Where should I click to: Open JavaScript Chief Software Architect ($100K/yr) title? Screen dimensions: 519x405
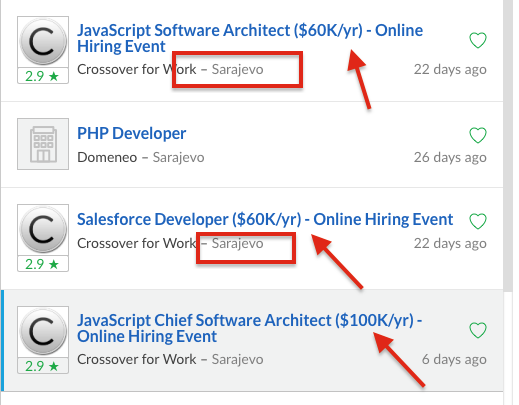pos(250,328)
